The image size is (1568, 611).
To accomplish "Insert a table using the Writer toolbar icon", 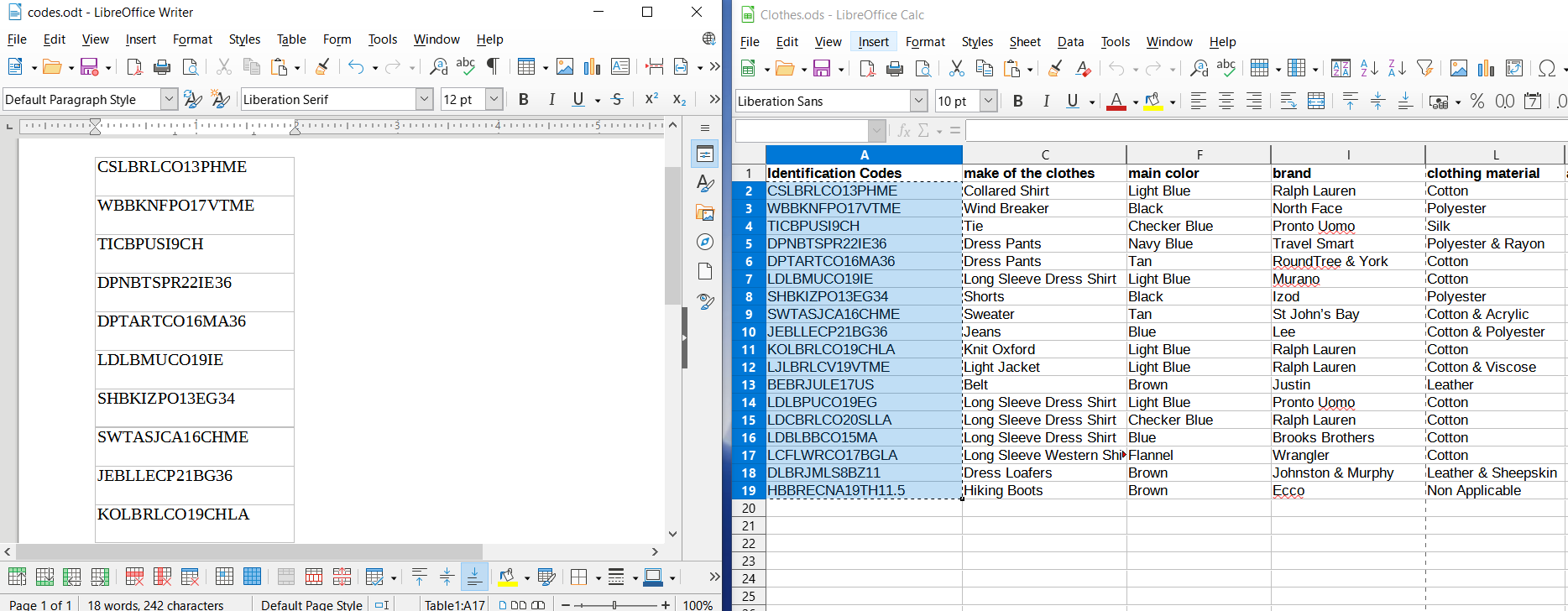I will pos(526,67).
